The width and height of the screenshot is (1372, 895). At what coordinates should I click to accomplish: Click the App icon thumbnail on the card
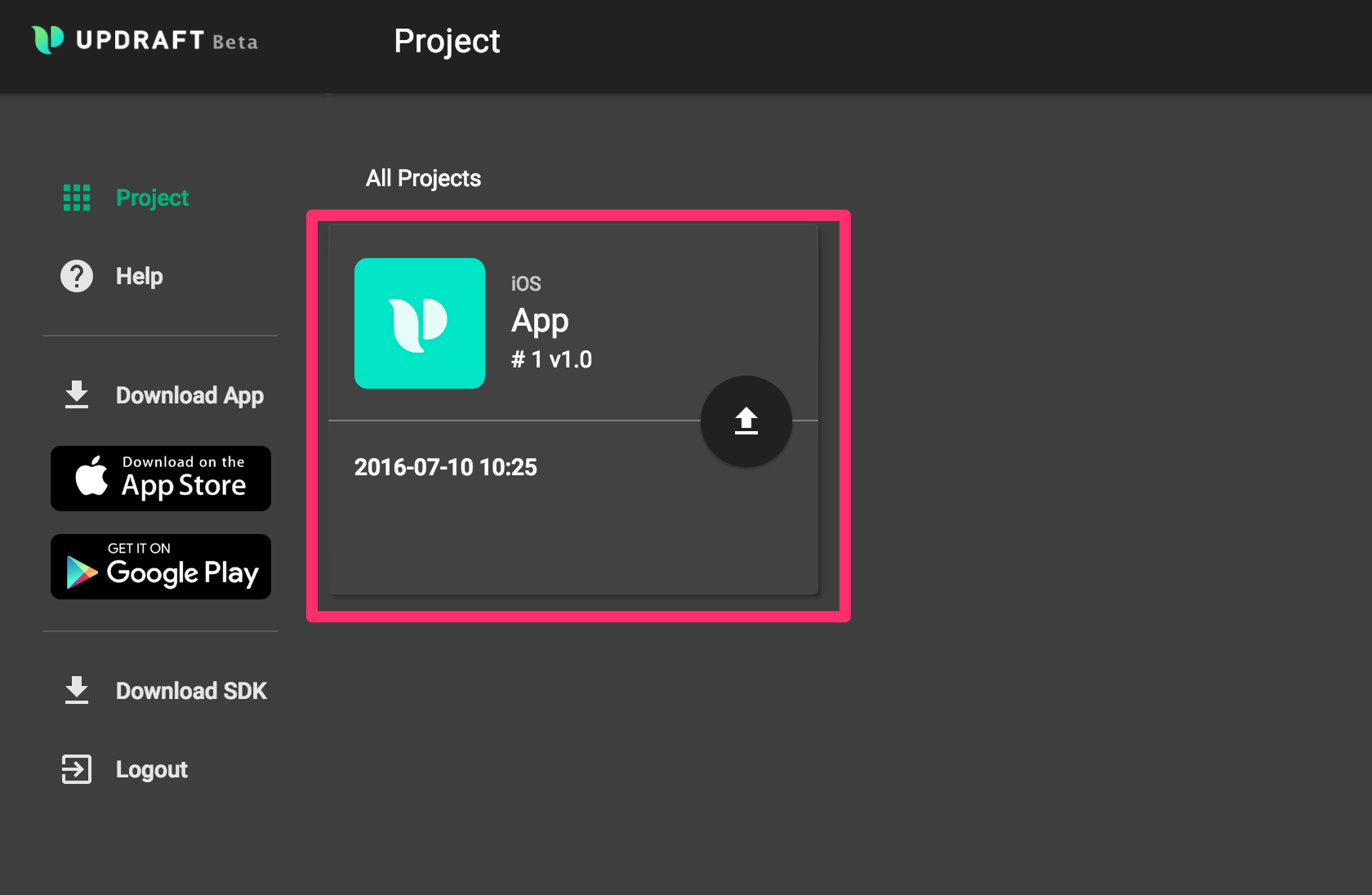tap(419, 323)
